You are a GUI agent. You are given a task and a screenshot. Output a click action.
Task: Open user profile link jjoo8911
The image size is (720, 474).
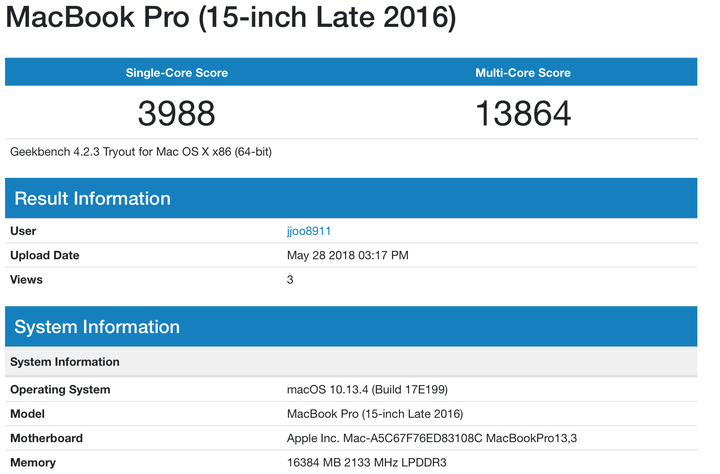(x=309, y=231)
